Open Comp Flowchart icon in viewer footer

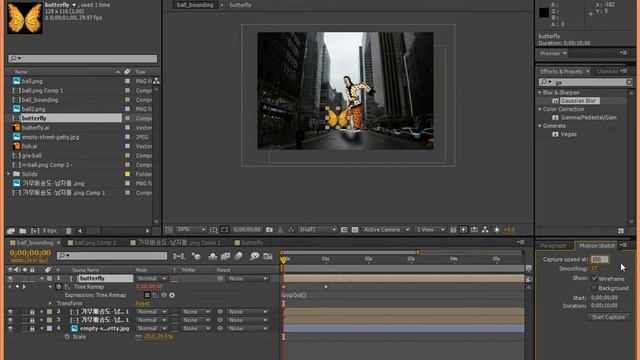click(x=485, y=230)
